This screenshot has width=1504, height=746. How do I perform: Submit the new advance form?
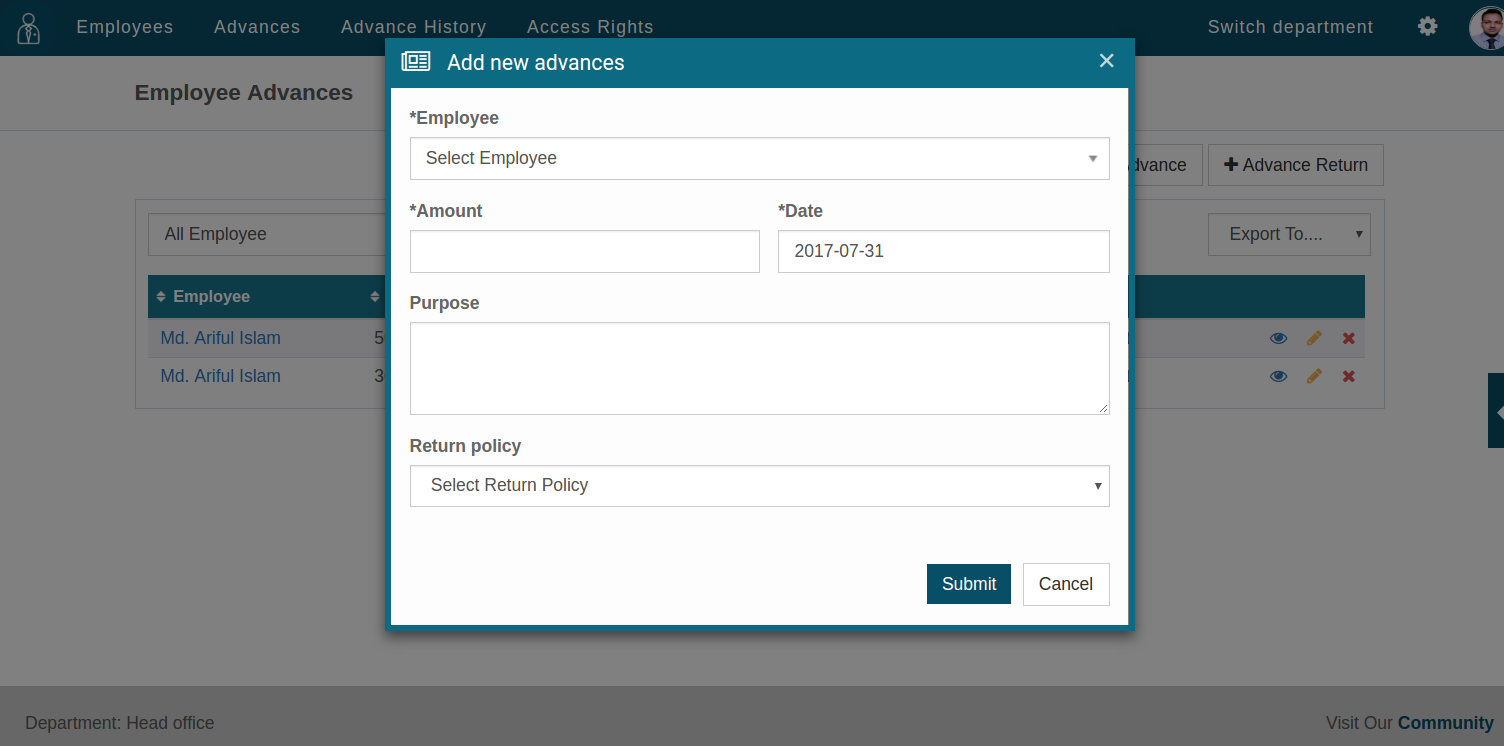click(x=968, y=584)
